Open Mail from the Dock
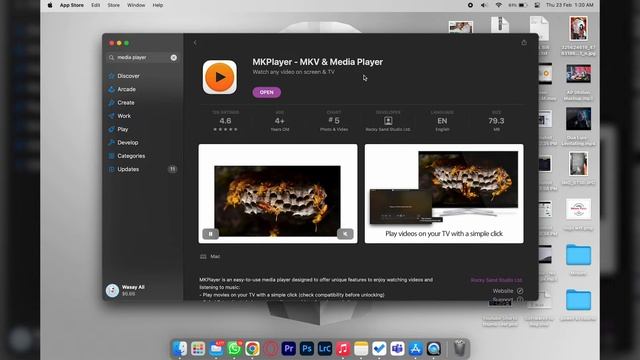 tap(216, 349)
